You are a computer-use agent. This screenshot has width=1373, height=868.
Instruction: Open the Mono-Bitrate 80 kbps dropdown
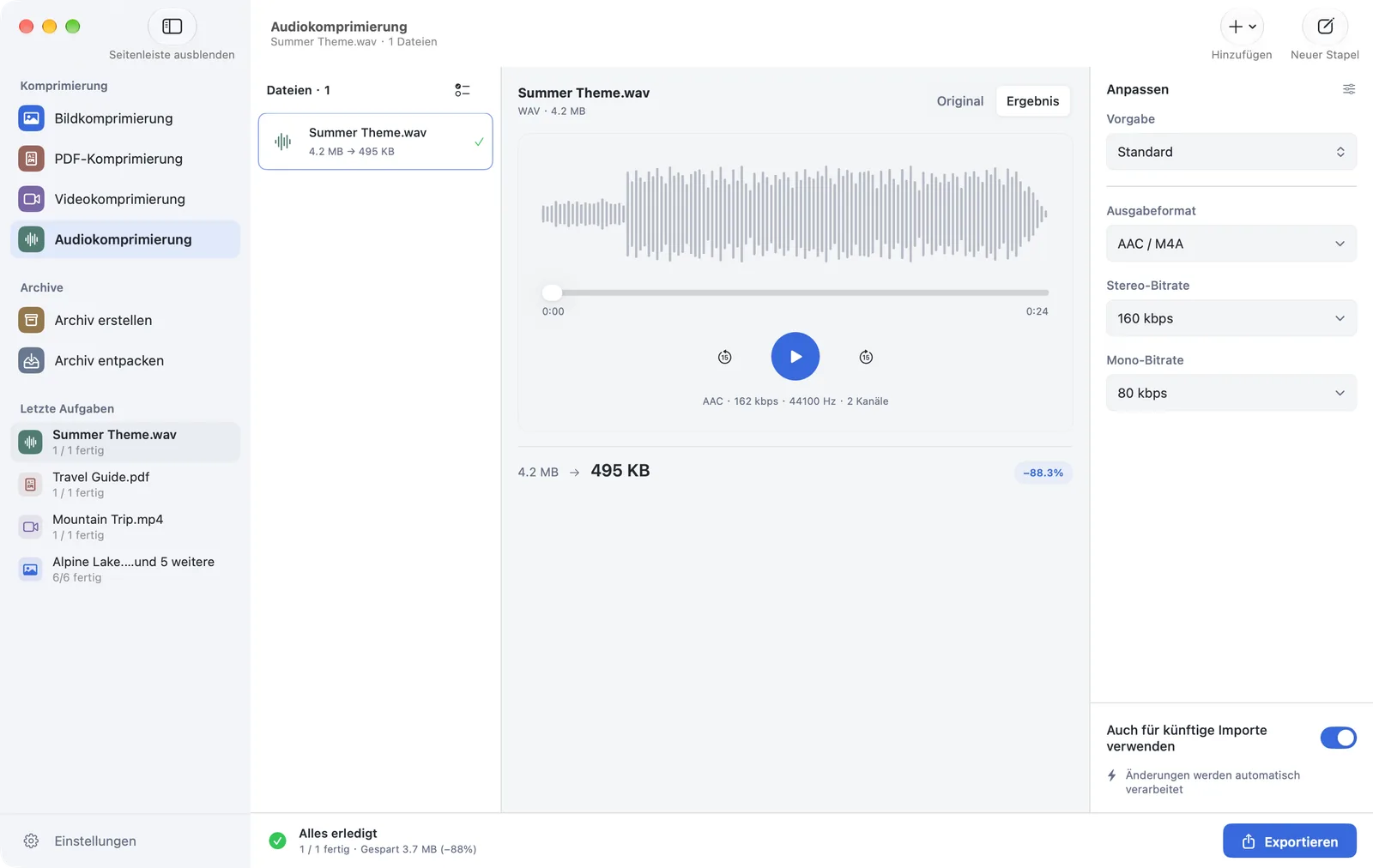[x=1231, y=393]
